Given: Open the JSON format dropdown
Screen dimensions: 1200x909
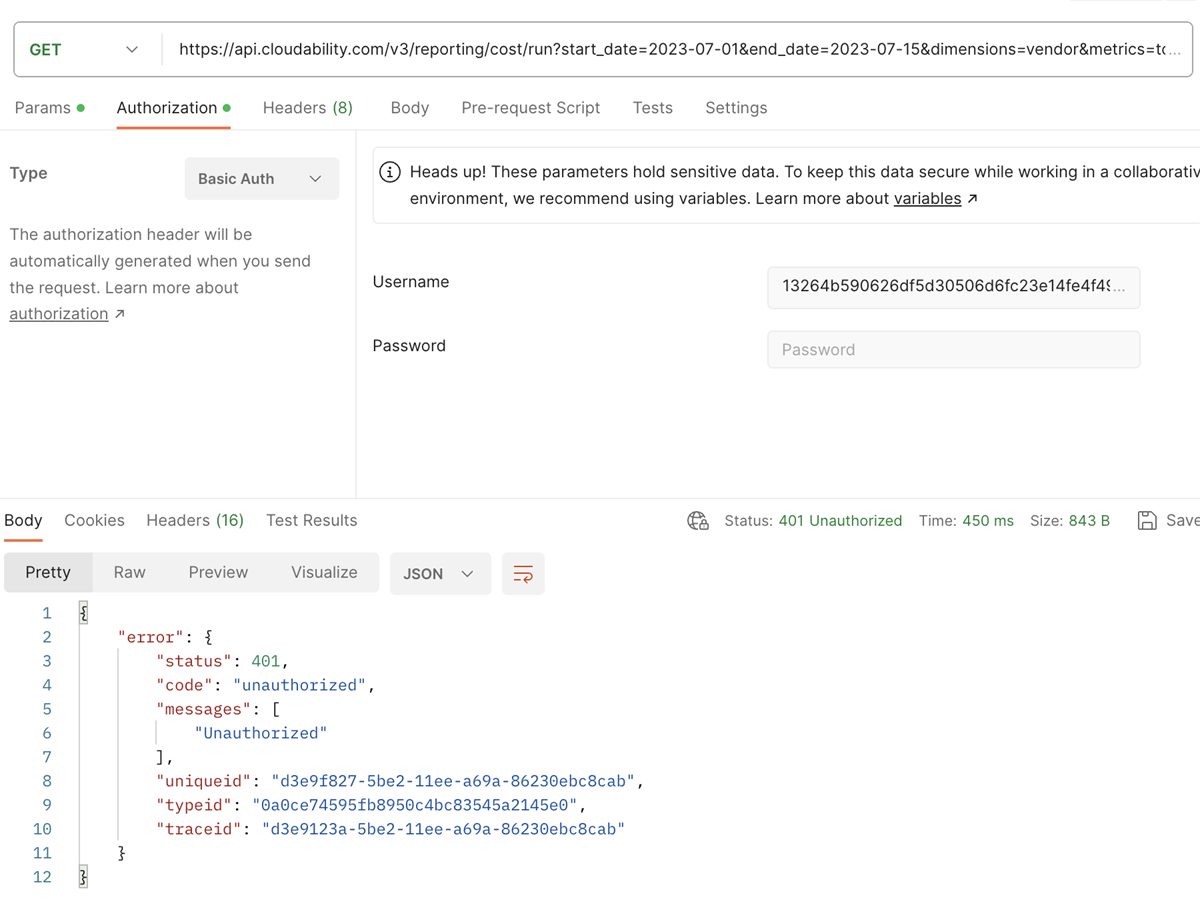Looking at the screenshot, I should pyautogui.click(x=439, y=574).
